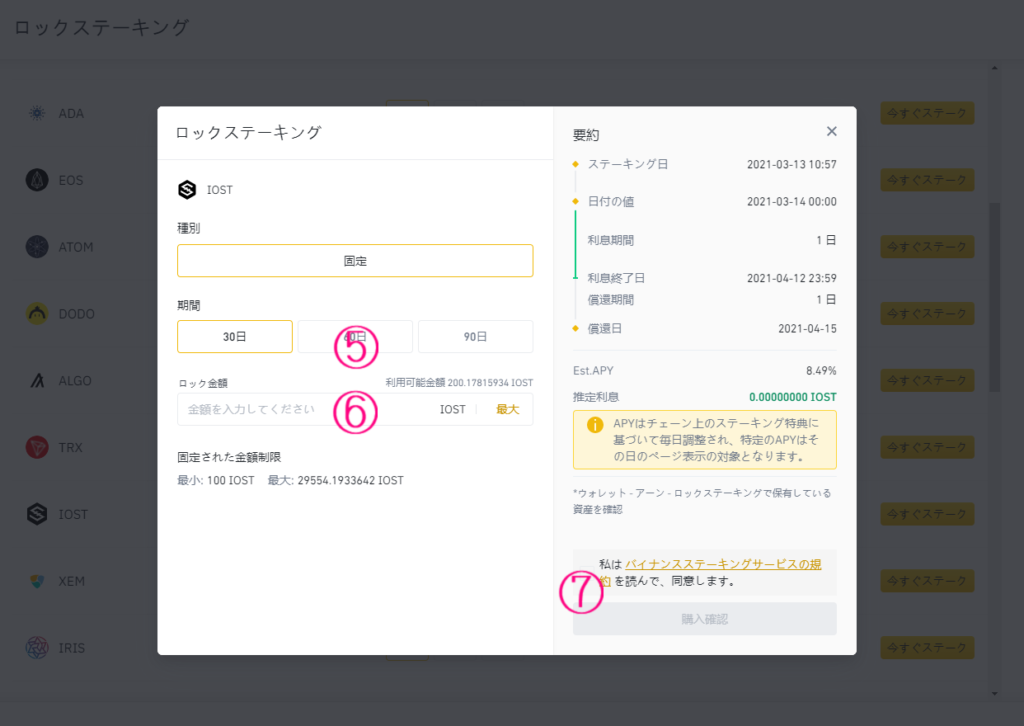Click the staking date 2021-03-13 10:57
1024x726 pixels.
click(792, 165)
